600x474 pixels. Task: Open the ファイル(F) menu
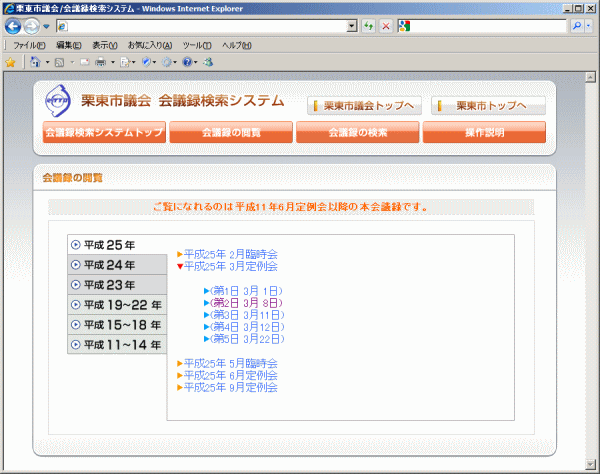29,46
